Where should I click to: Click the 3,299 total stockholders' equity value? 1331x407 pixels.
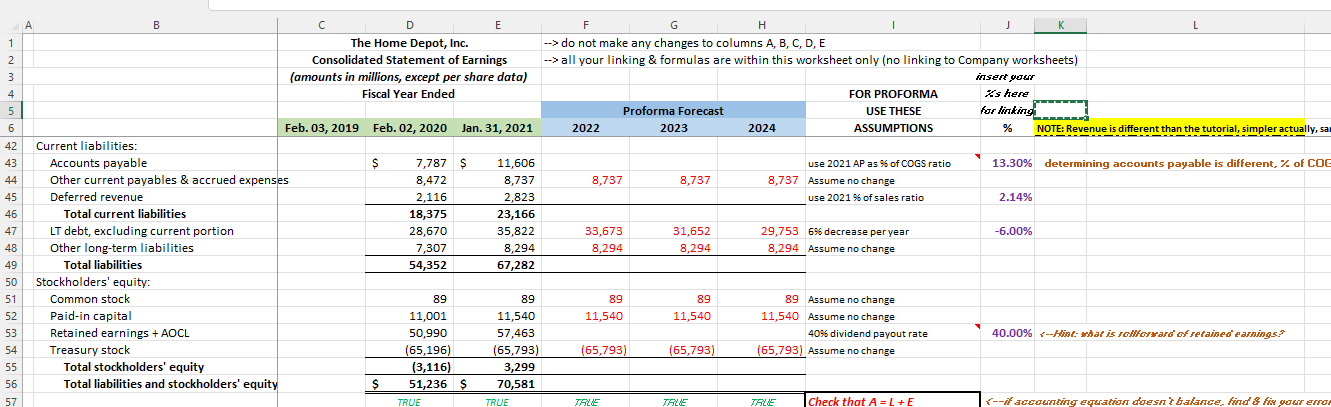[520, 366]
